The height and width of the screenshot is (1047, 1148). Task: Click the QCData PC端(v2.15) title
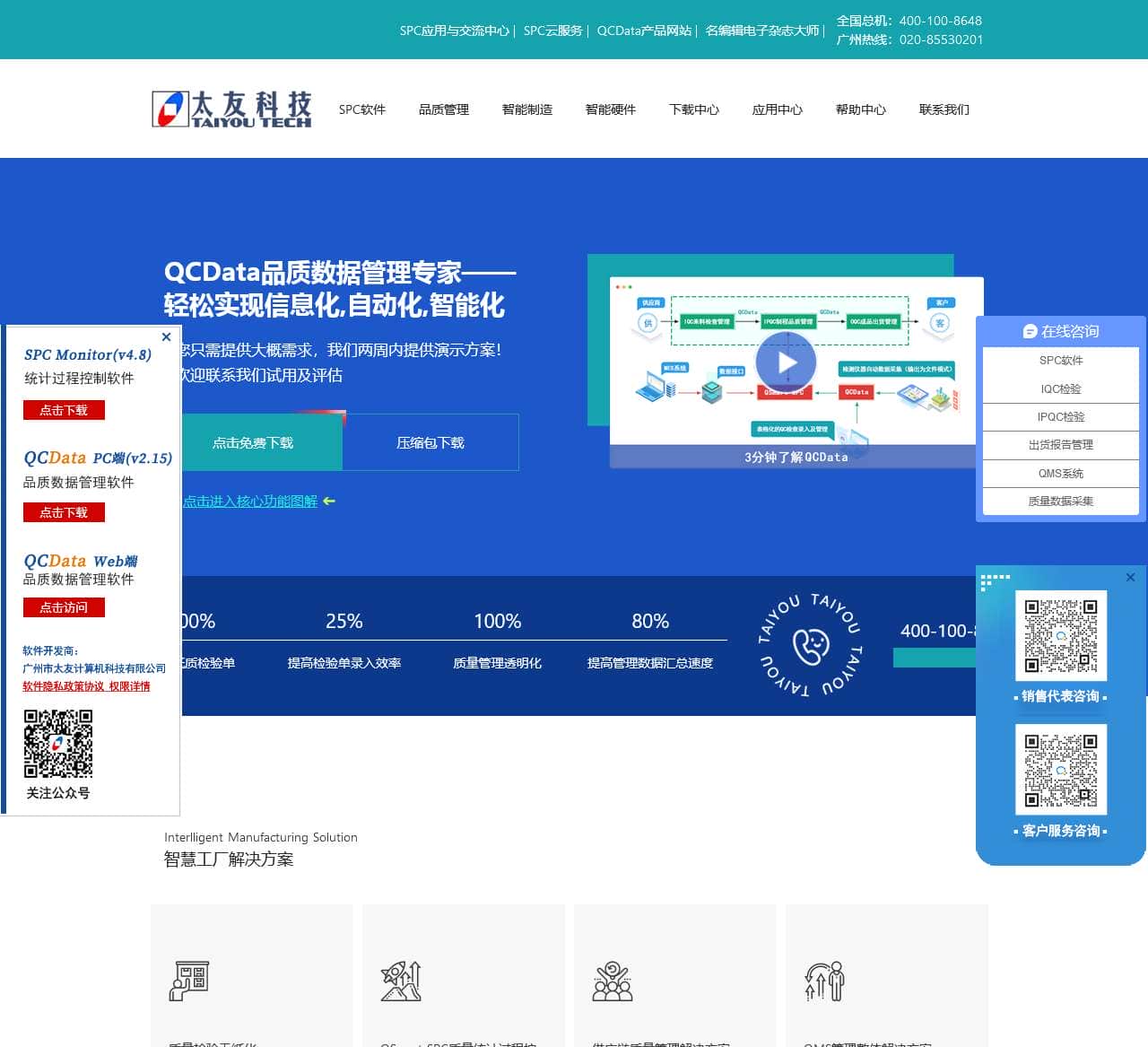(x=98, y=458)
